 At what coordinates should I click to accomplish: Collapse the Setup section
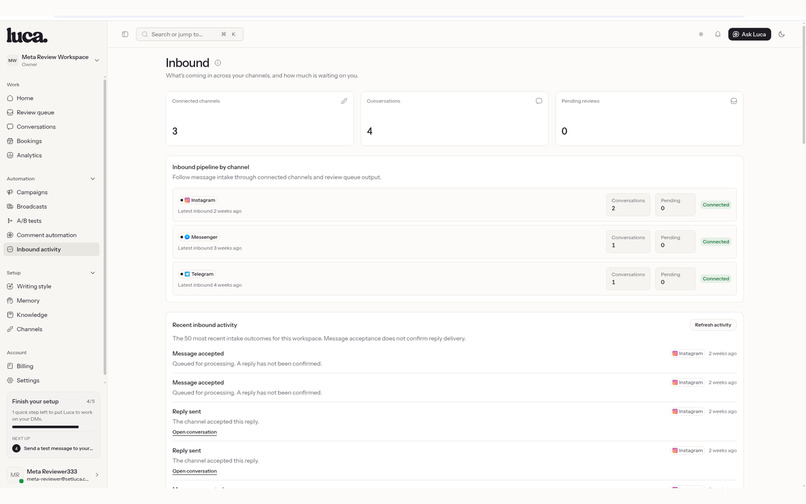click(x=93, y=273)
